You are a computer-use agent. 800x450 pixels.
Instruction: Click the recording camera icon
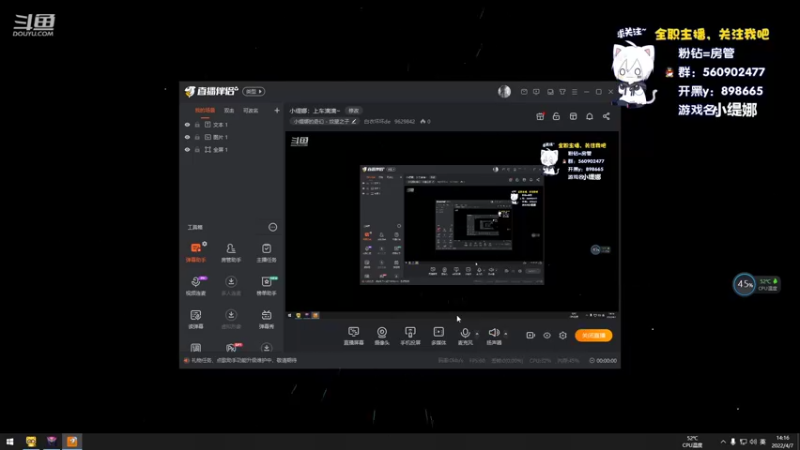[x=531, y=335]
